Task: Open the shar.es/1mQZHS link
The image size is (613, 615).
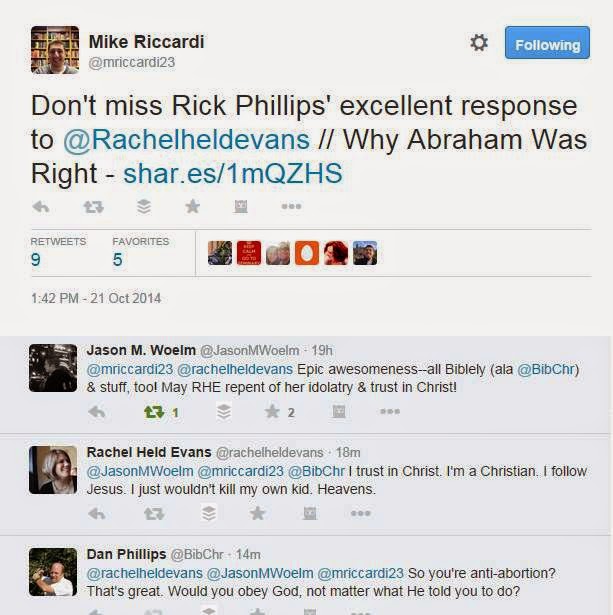Action: tap(233, 173)
